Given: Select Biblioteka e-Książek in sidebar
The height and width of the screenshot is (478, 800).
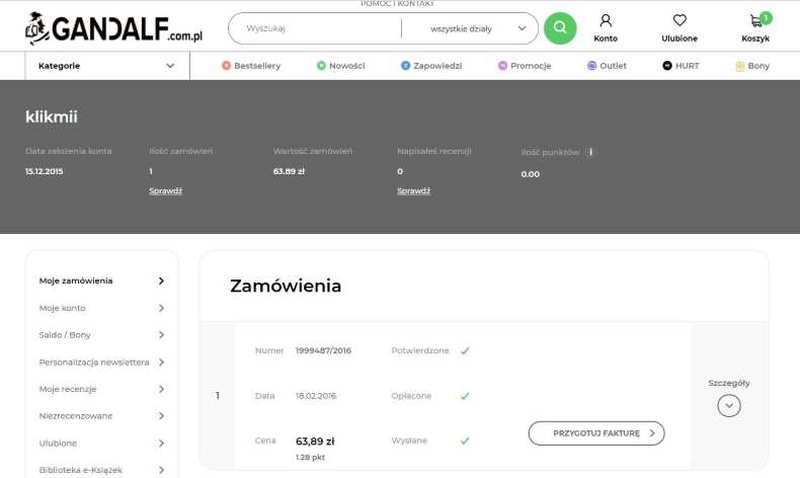Looking at the screenshot, I should [x=81, y=470].
